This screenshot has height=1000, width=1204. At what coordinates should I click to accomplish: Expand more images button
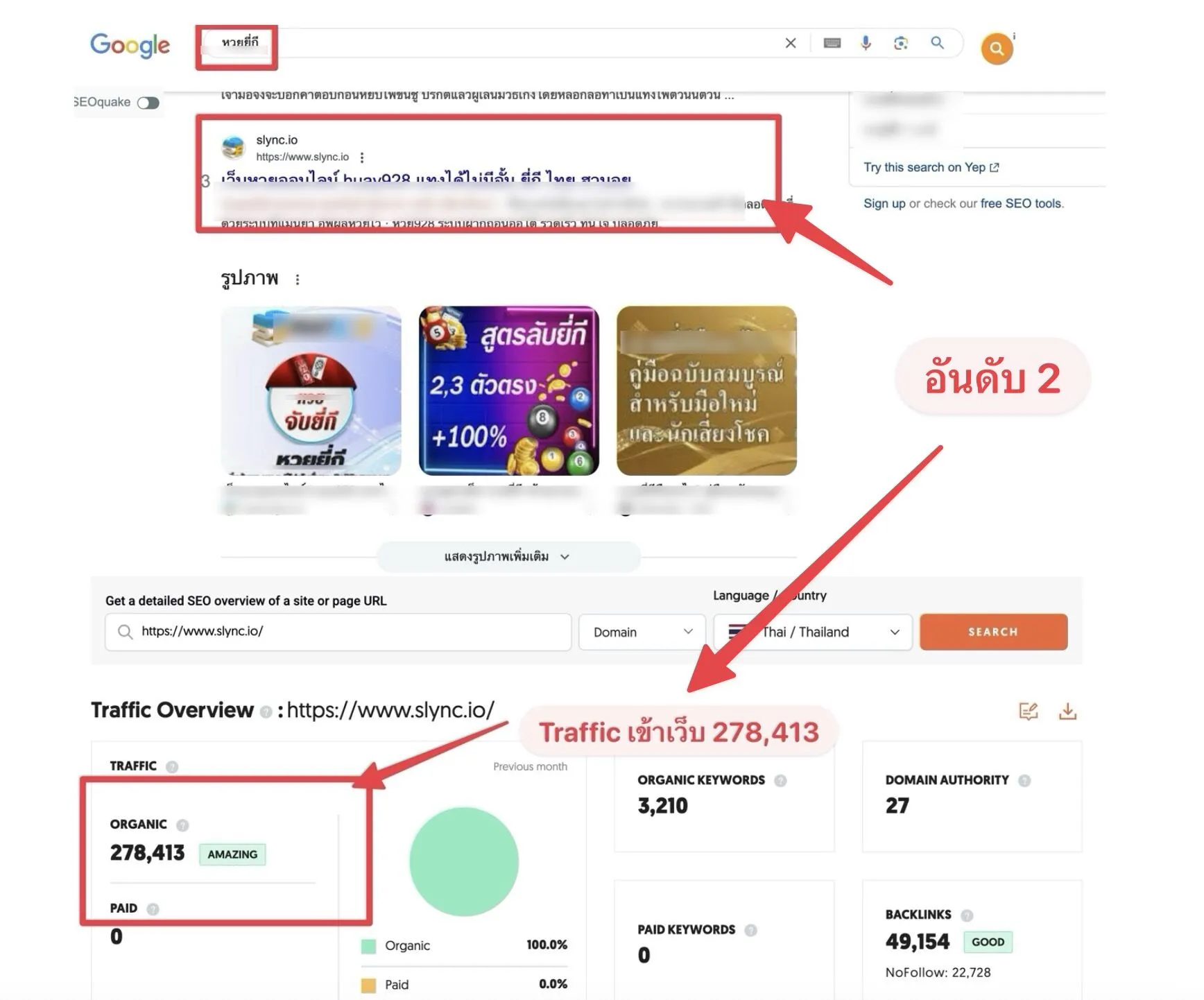(508, 557)
